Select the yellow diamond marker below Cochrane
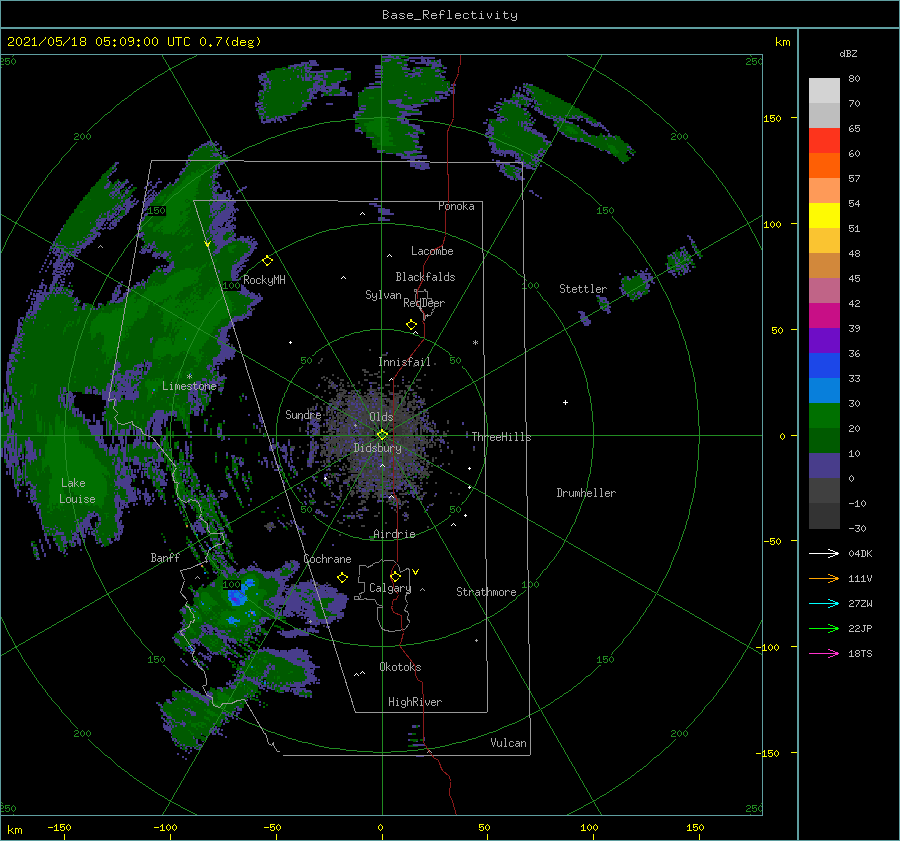 coord(342,577)
